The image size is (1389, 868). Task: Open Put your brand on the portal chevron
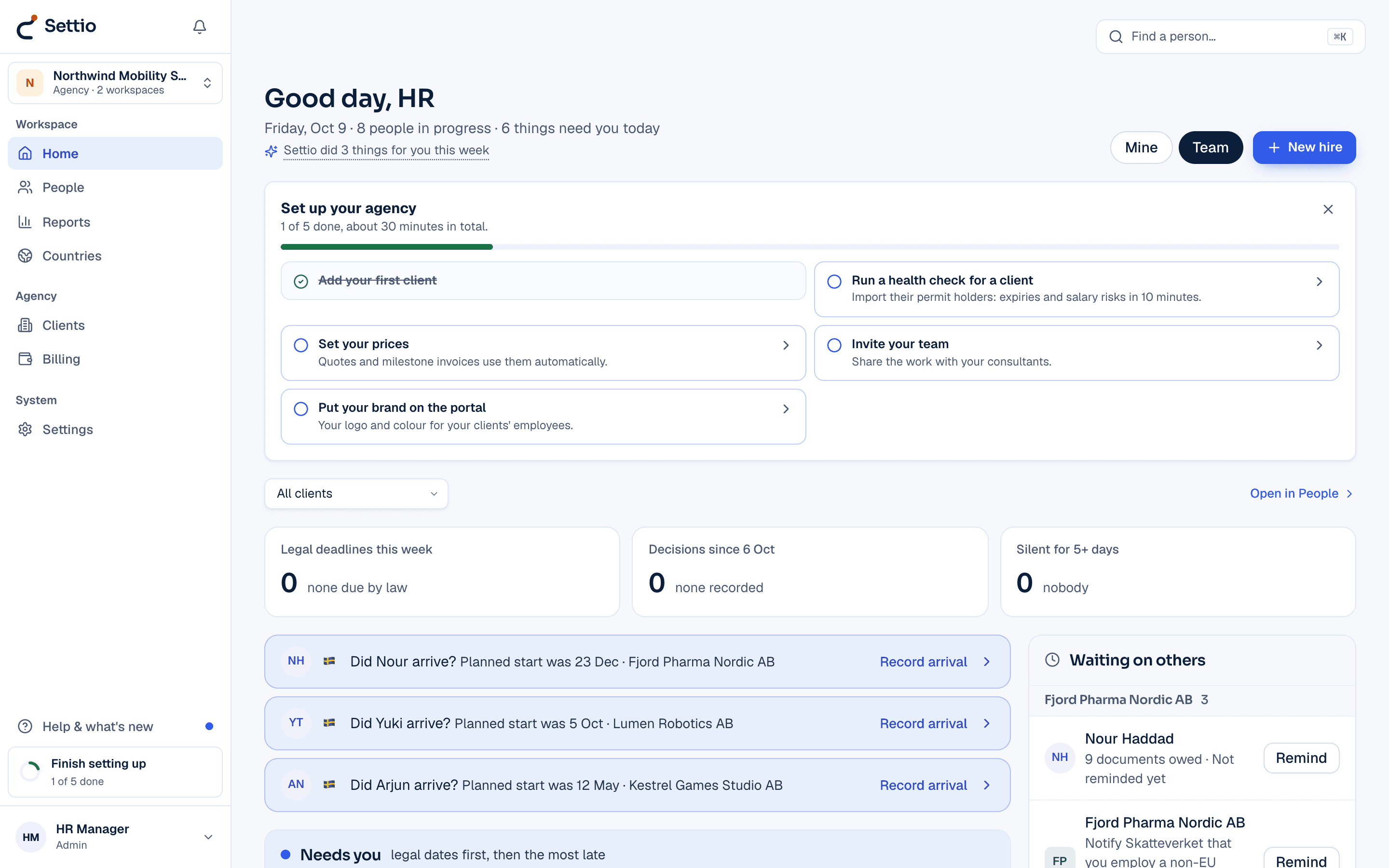(786, 409)
